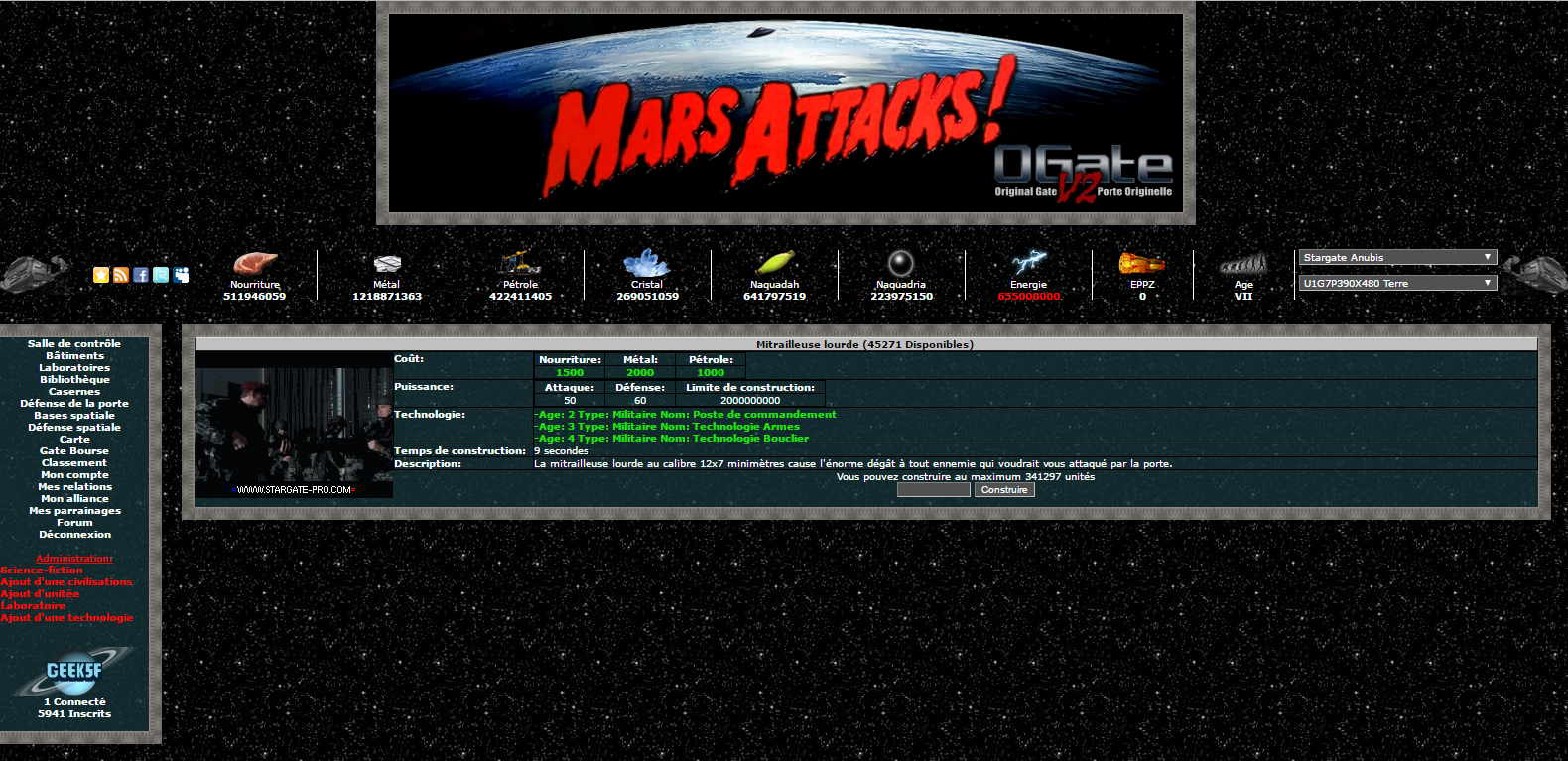The width and height of the screenshot is (1568, 761).
Task: Open the U1G7P390X480 Terre planet dropdown
Action: (1397, 283)
